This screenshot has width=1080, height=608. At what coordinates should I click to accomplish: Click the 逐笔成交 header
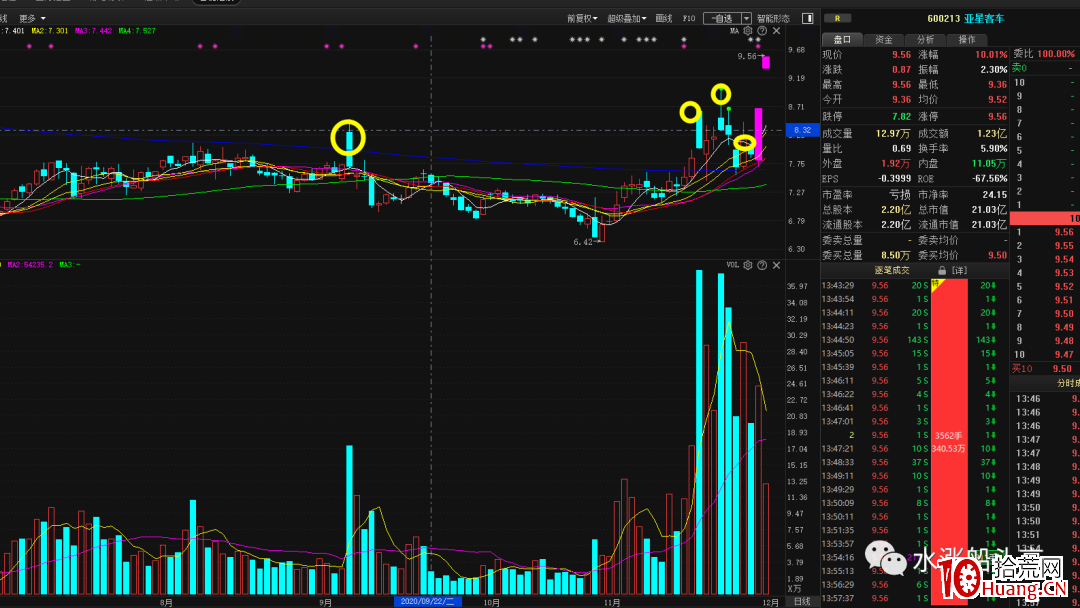[x=892, y=271]
